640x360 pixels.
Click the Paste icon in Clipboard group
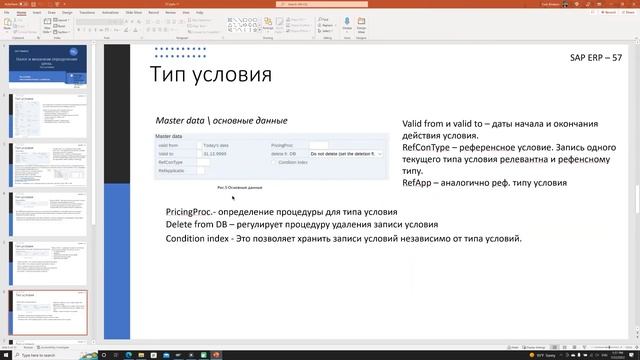[x=7, y=24]
